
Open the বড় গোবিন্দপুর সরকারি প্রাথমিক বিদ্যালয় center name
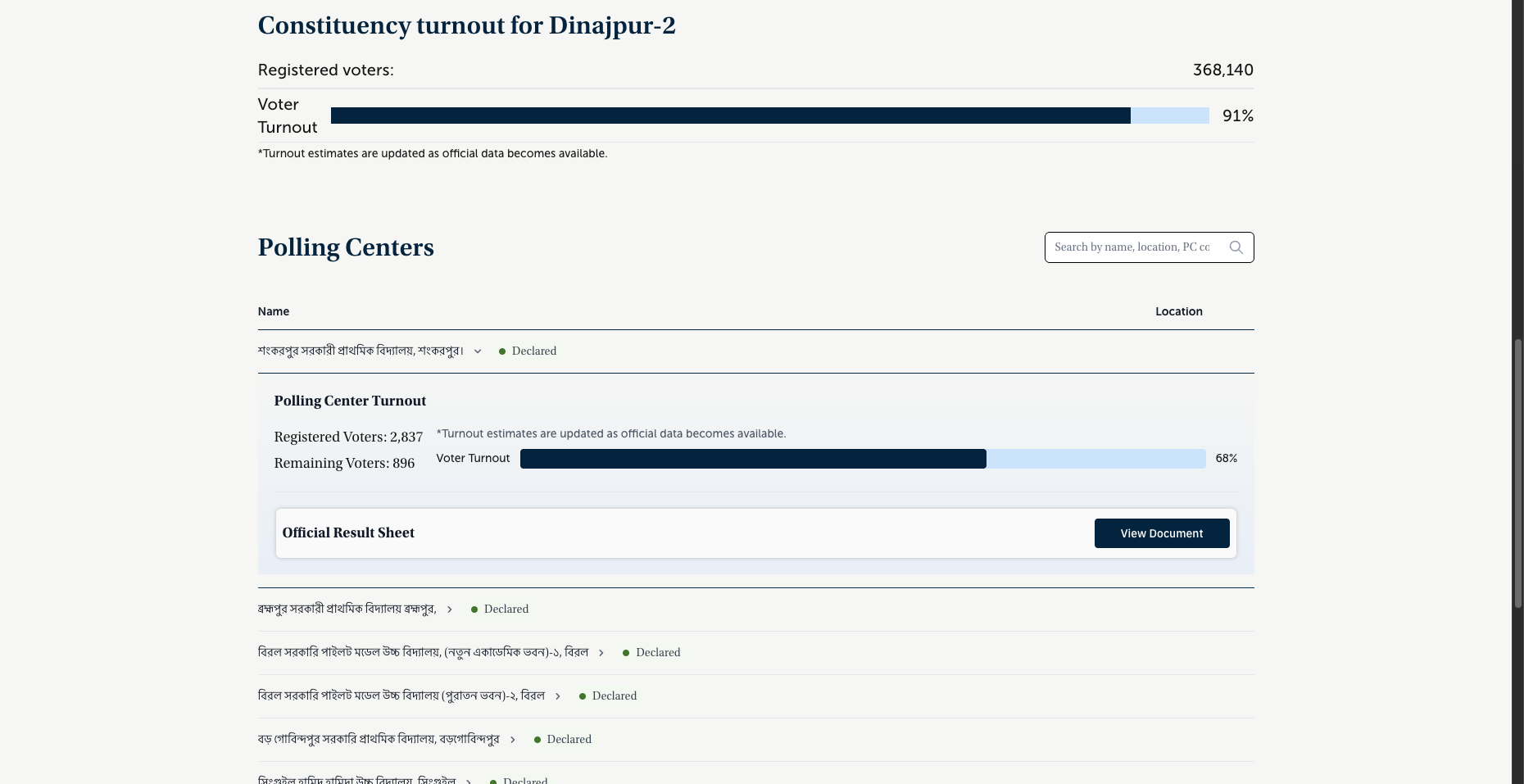point(379,739)
